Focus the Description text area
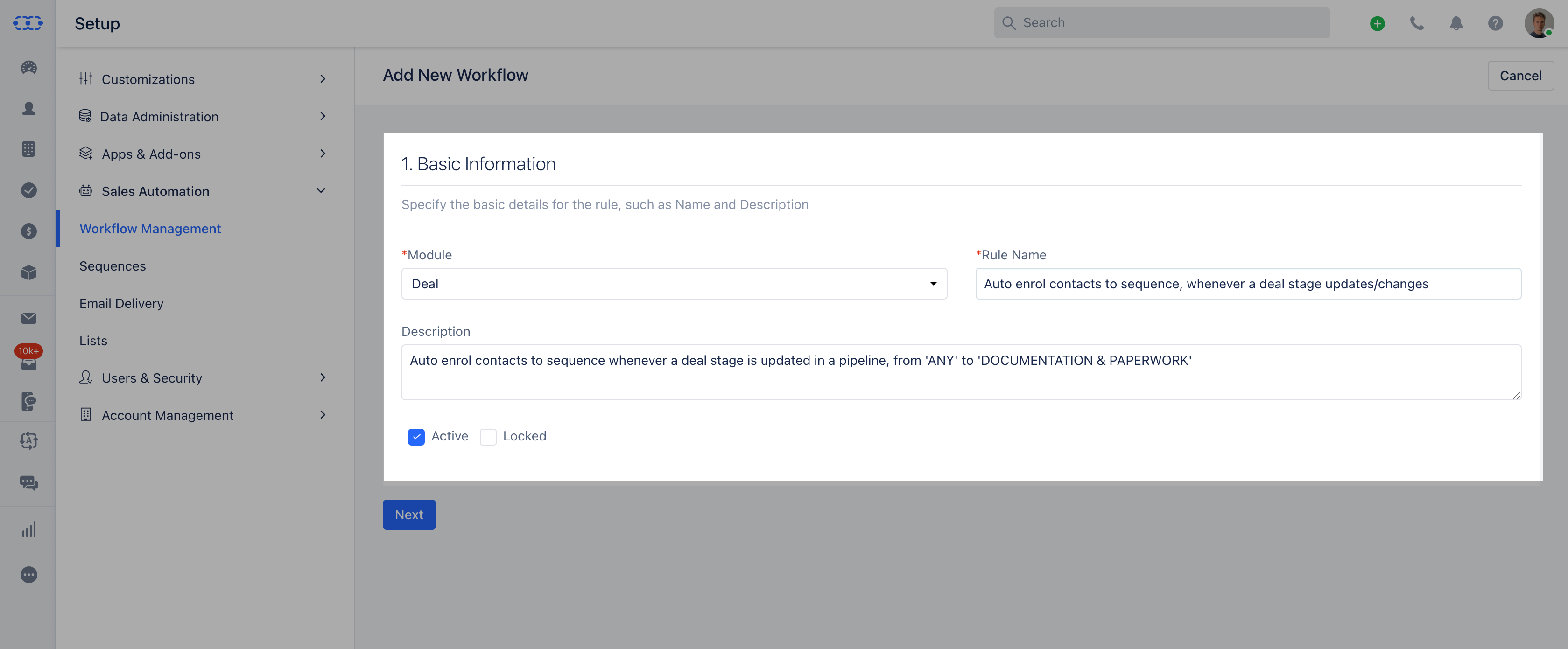Screen dimensions: 1568x649 tap(961, 372)
